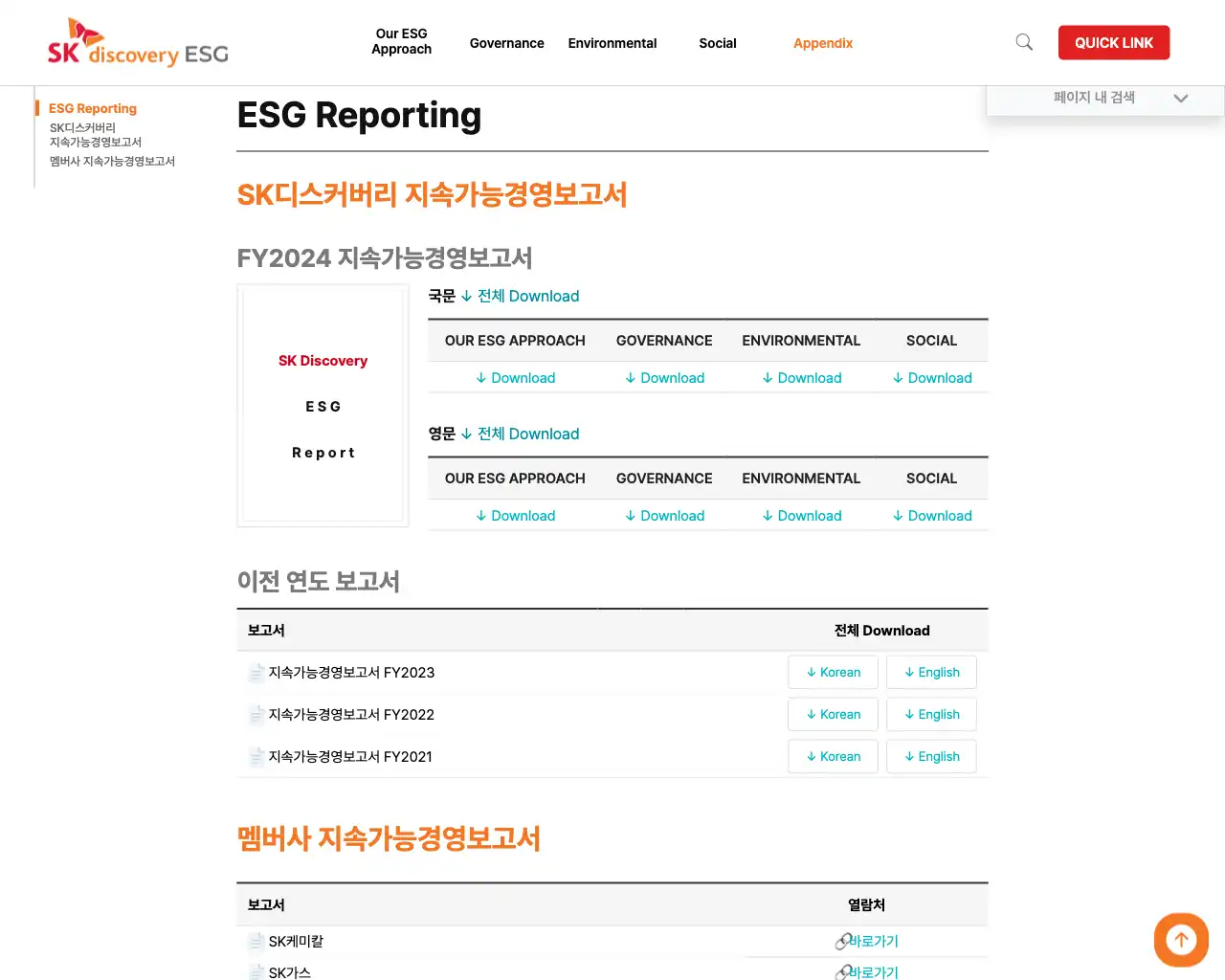The height and width of the screenshot is (980, 1225).
Task: Download 영문 Governance section
Action: [664, 516]
